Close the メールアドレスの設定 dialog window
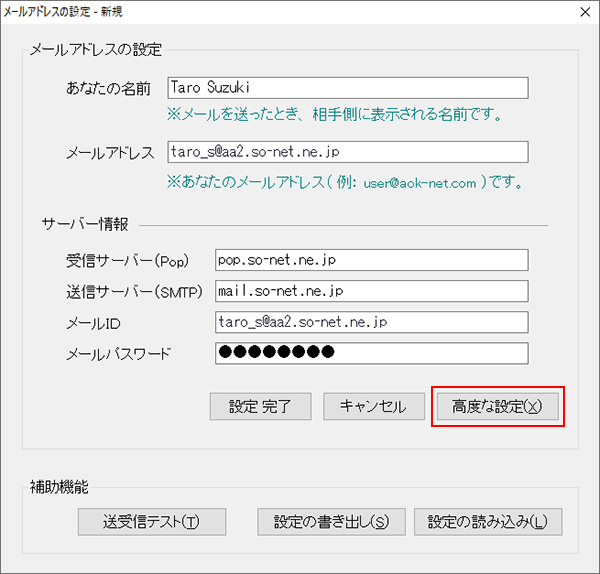Viewport: 600px width, 574px height. click(583, 12)
